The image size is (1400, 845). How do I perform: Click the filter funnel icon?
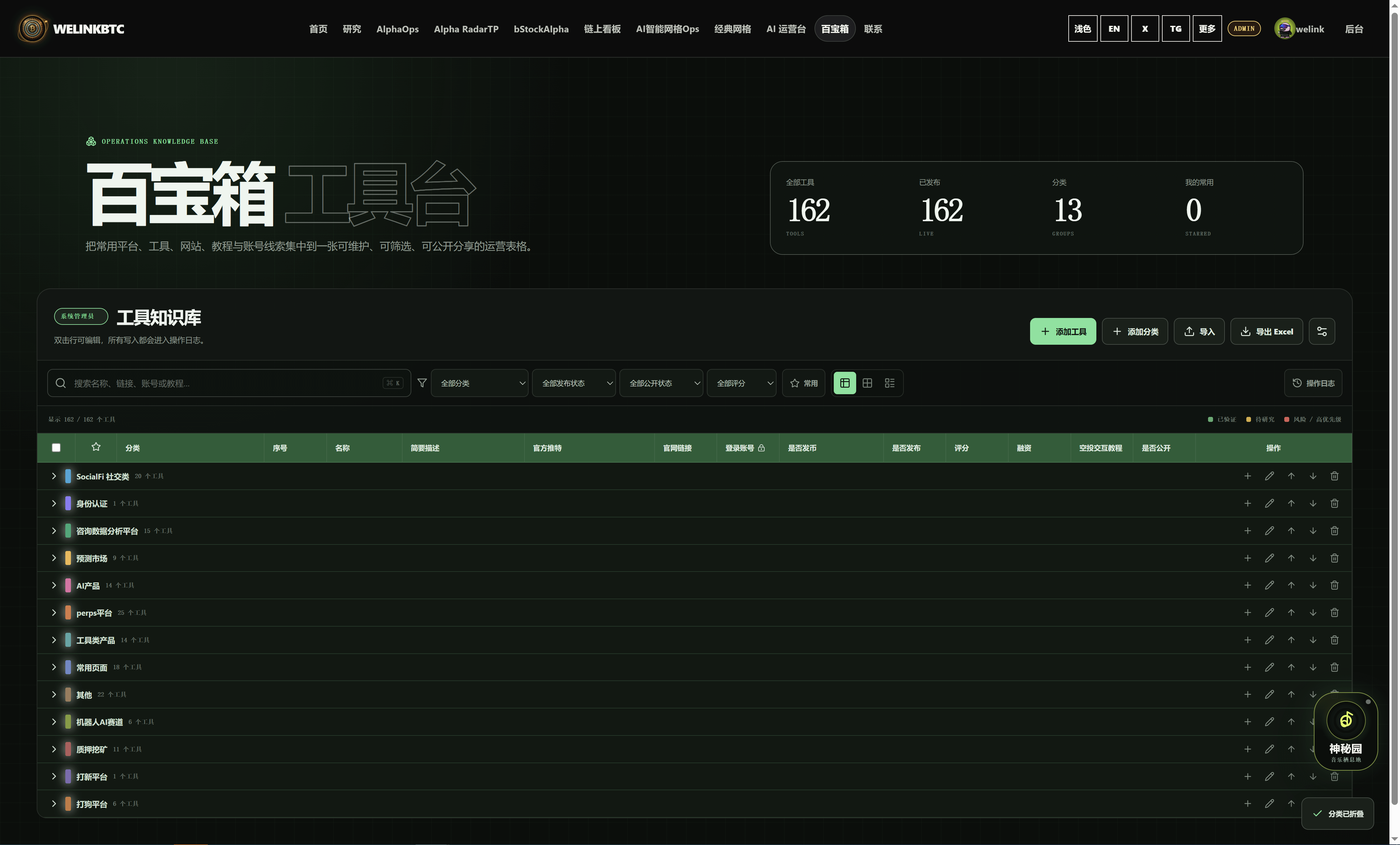tap(422, 383)
